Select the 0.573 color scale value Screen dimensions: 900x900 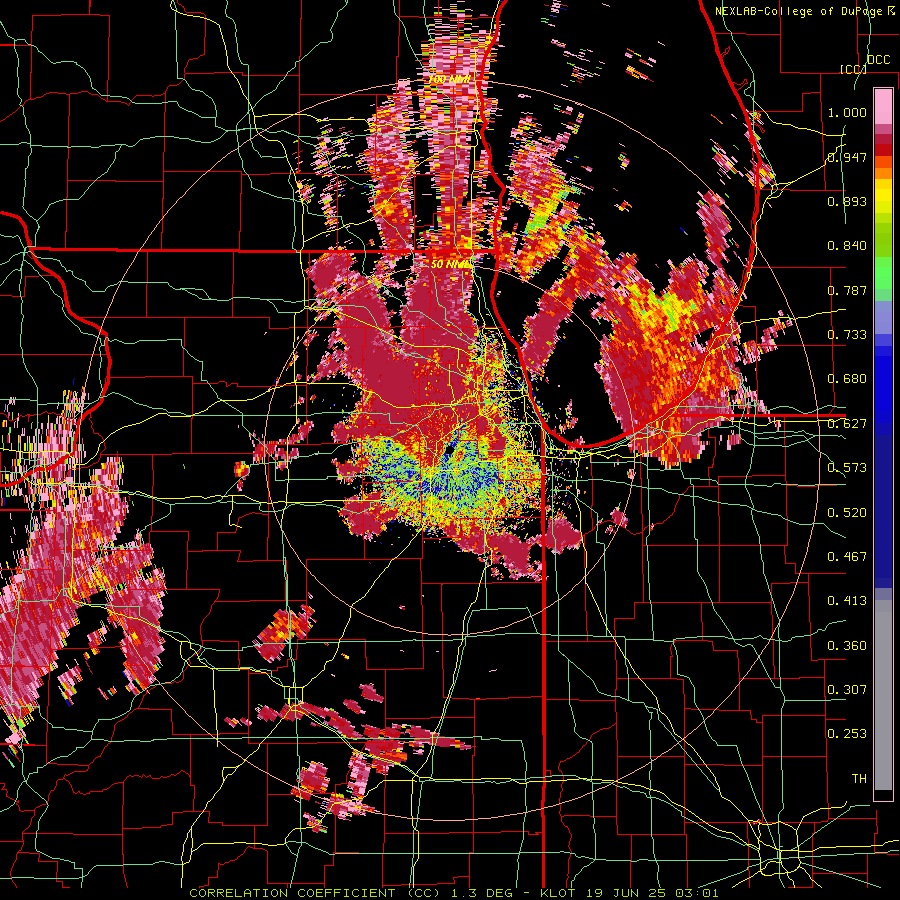tap(847, 468)
